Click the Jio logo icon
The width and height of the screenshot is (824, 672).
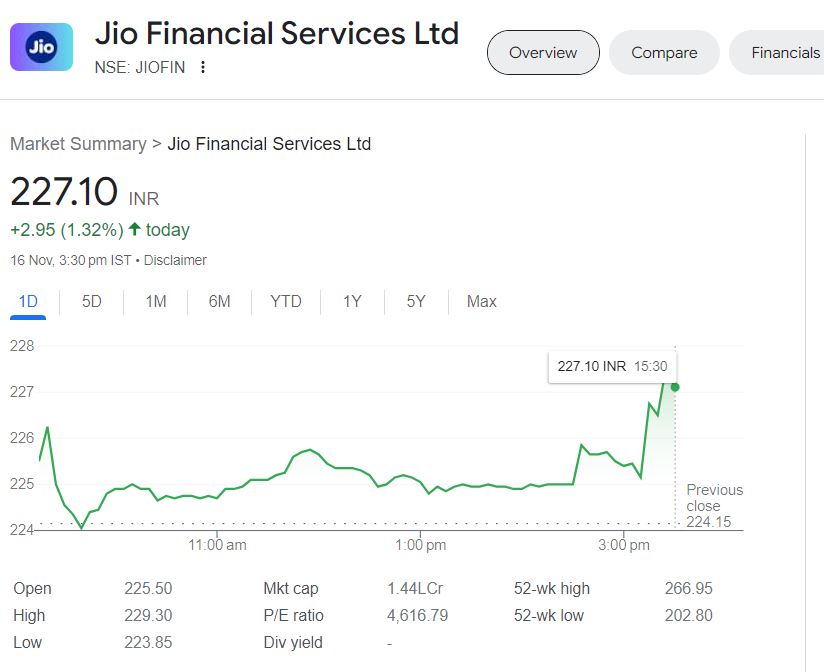click(41, 47)
